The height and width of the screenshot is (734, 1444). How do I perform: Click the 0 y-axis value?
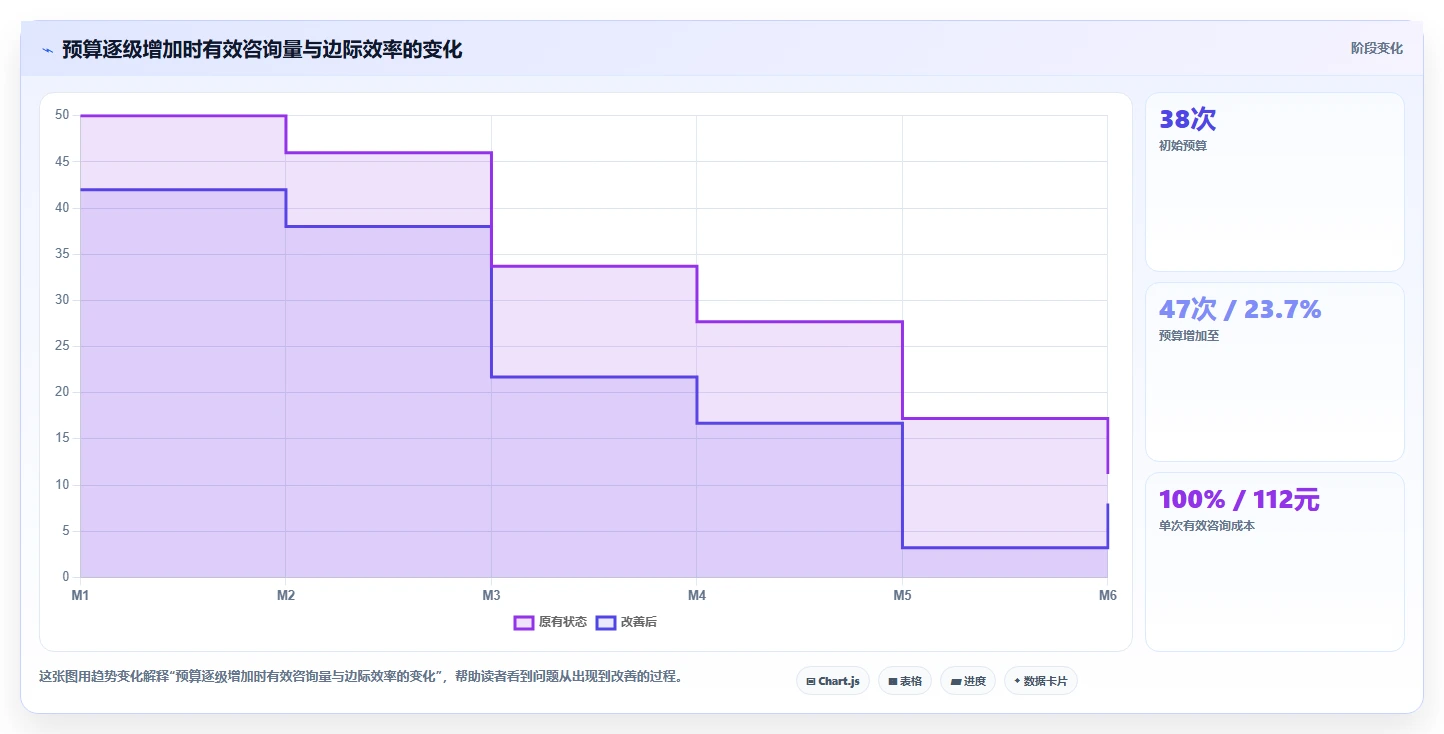[x=66, y=577]
